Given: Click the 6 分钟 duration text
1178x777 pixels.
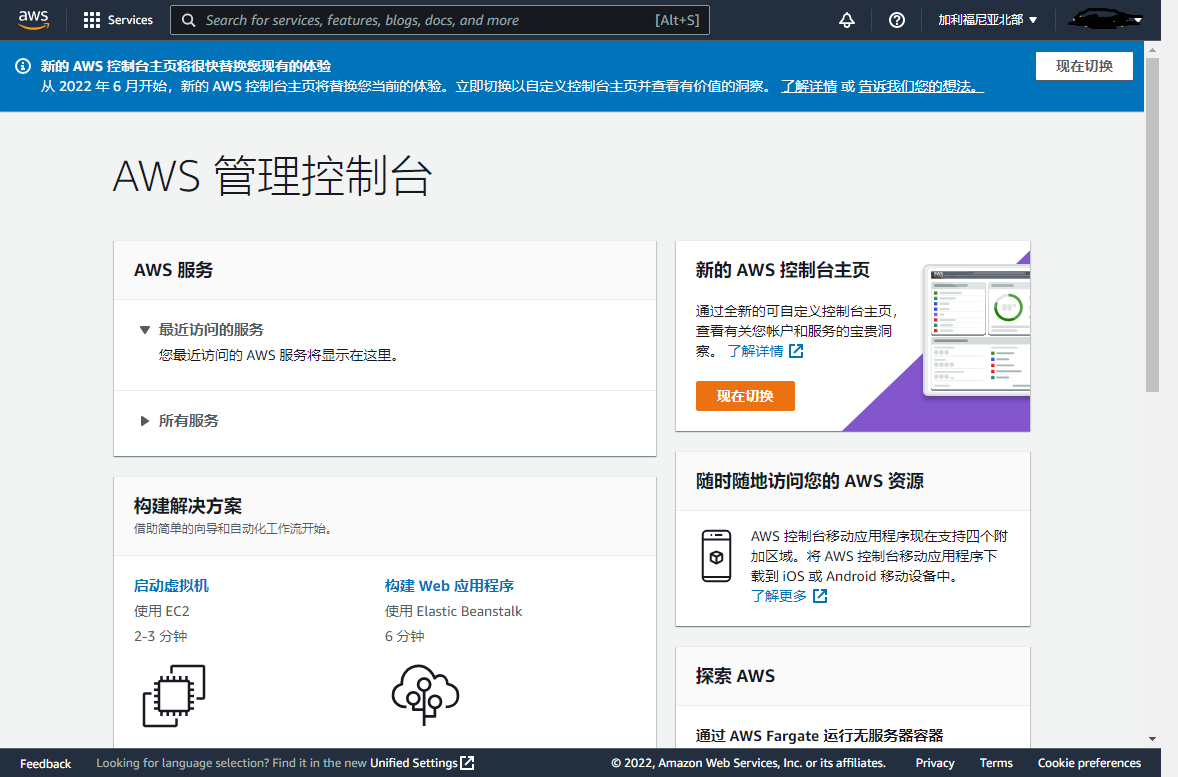Looking at the screenshot, I should point(404,636).
